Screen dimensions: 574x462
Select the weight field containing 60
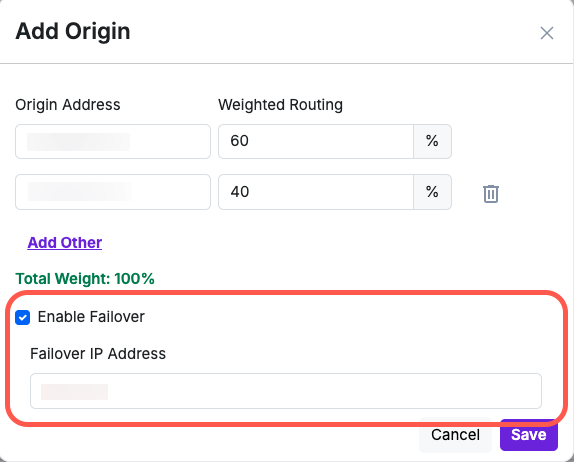(316, 141)
